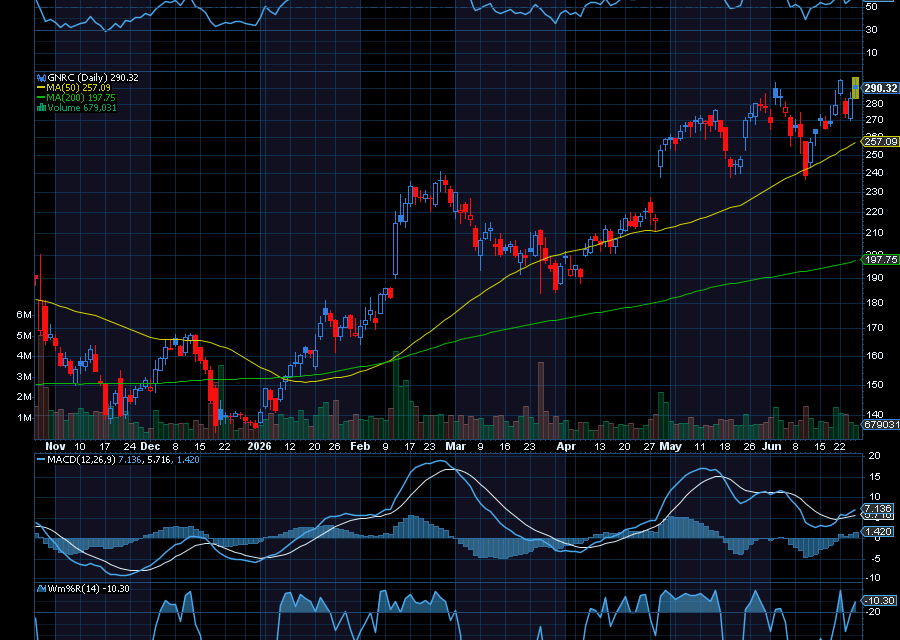The image size is (900, 640).
Task: Select the 'MA(200) 197.75' legend entry
Action: coord(81,98)
